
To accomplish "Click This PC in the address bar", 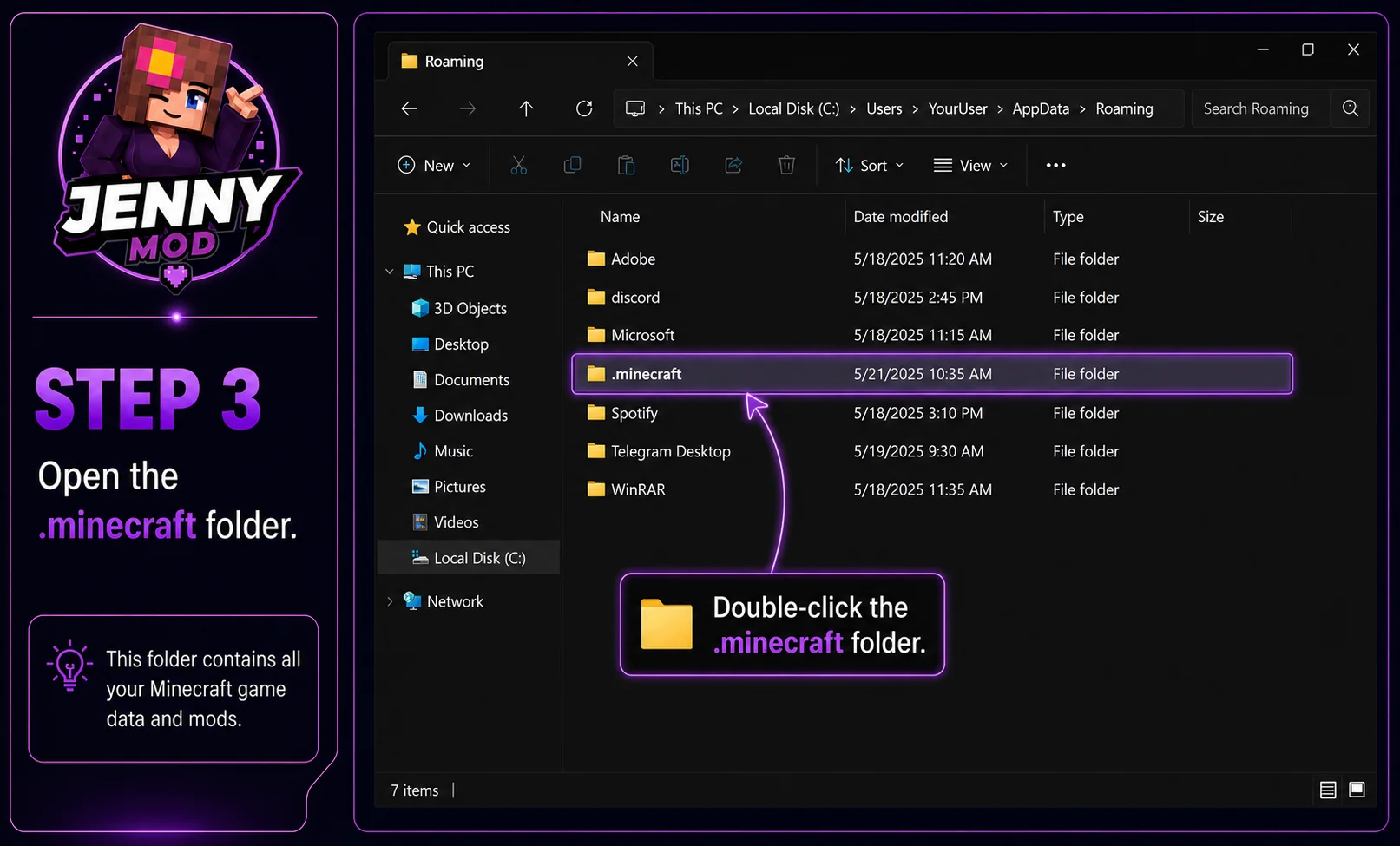I will 699,108.
